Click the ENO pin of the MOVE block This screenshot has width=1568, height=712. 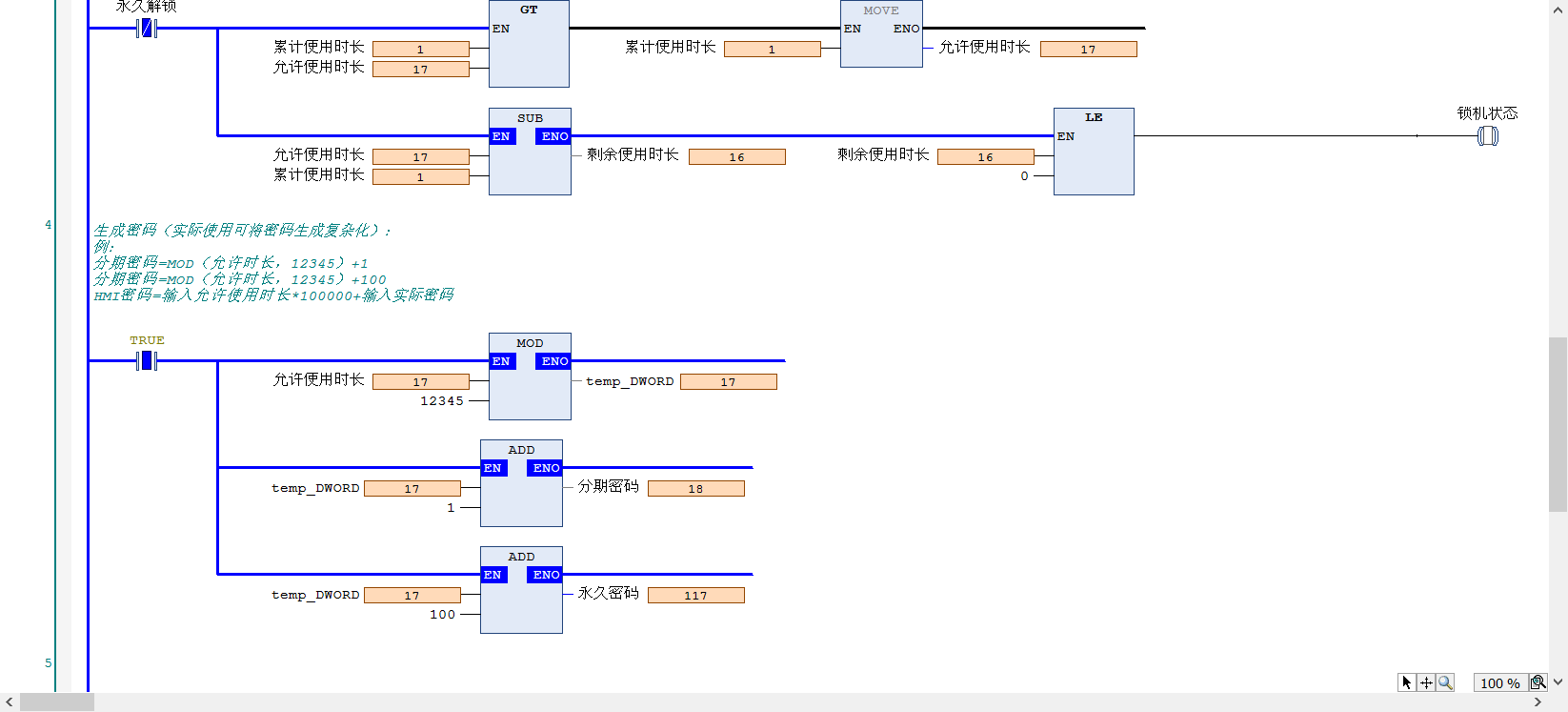point(906,29)
